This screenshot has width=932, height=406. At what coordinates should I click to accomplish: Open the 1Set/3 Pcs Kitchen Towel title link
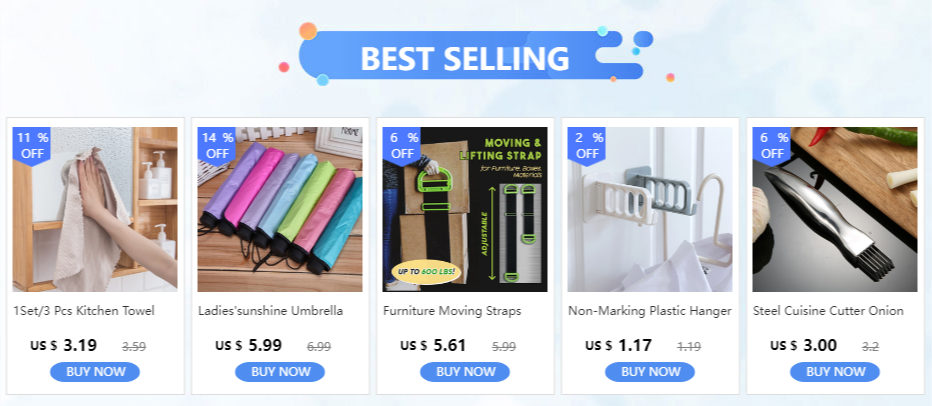point(84,311)
